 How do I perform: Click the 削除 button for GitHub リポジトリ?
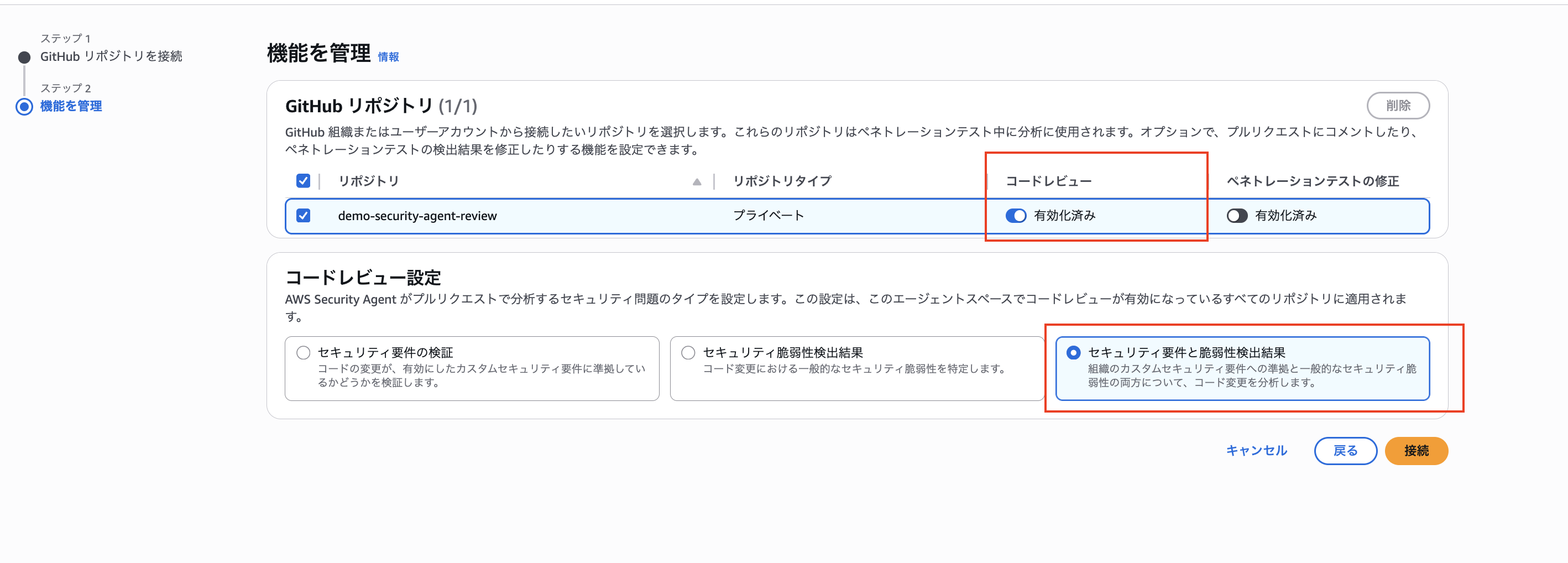[x=1399, y=105]
